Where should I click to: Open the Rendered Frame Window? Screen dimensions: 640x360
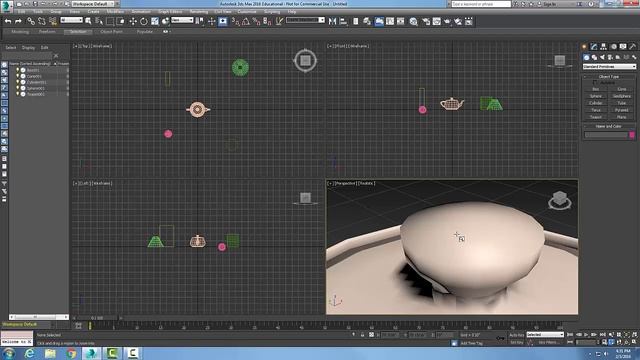click(x=437, y=21)
